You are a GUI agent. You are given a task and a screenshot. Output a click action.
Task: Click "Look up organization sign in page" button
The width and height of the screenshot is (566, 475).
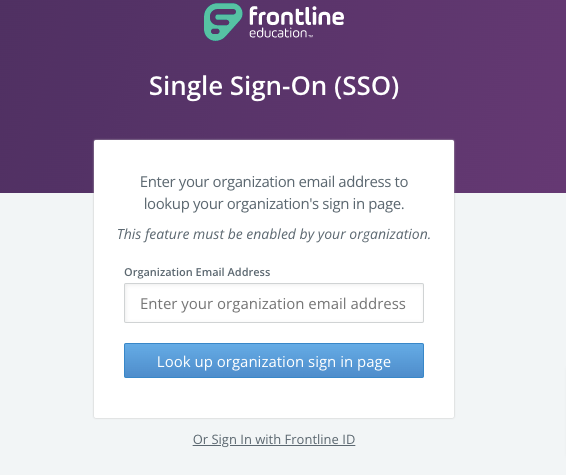tap(274, 361)
